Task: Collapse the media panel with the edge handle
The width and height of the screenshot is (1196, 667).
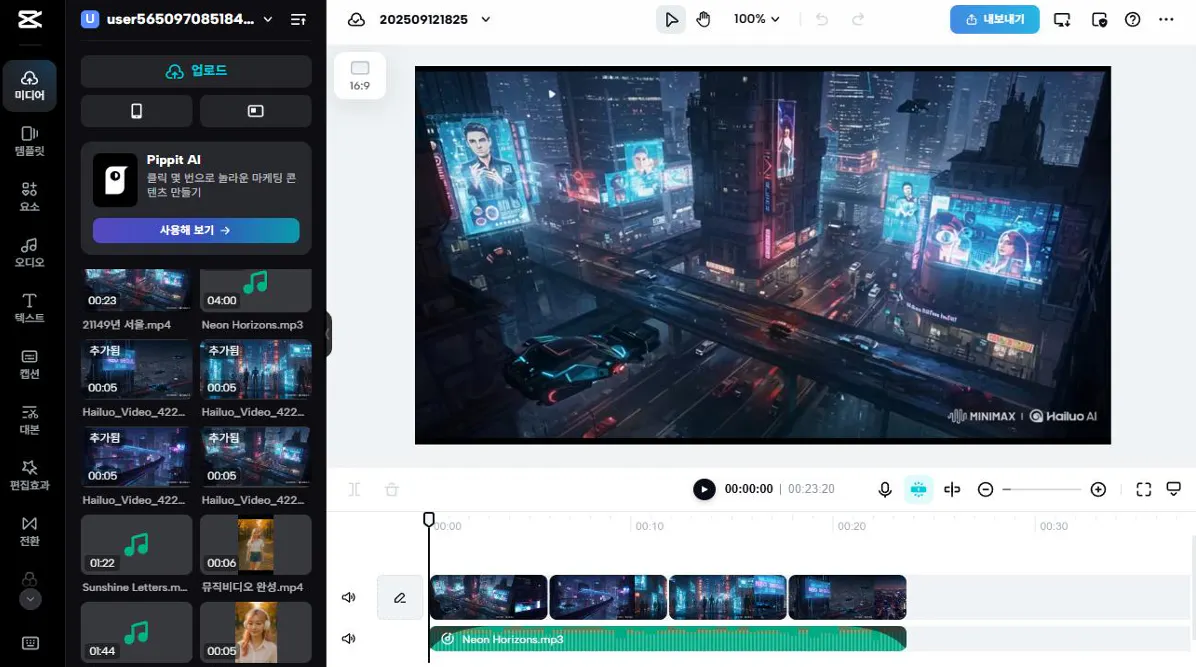Action: click(x=329, y=334)
